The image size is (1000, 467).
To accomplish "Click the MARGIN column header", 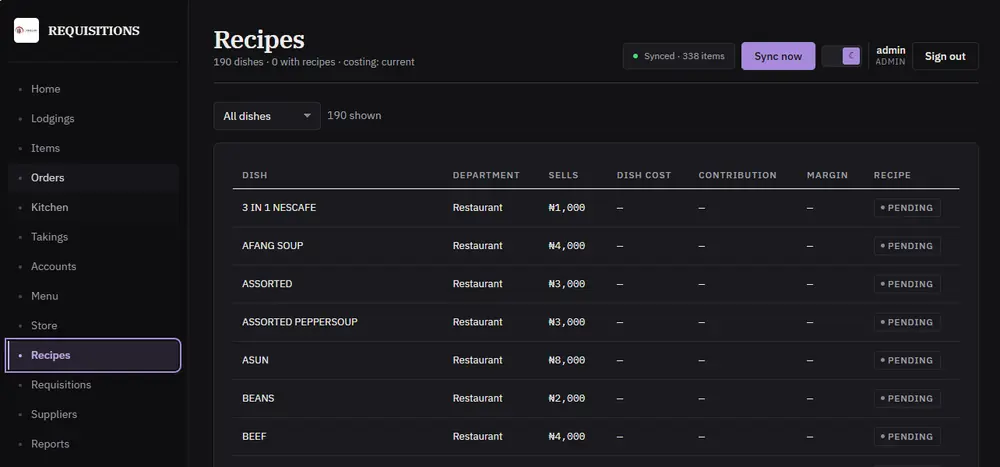I will click(x=827, y=175).
